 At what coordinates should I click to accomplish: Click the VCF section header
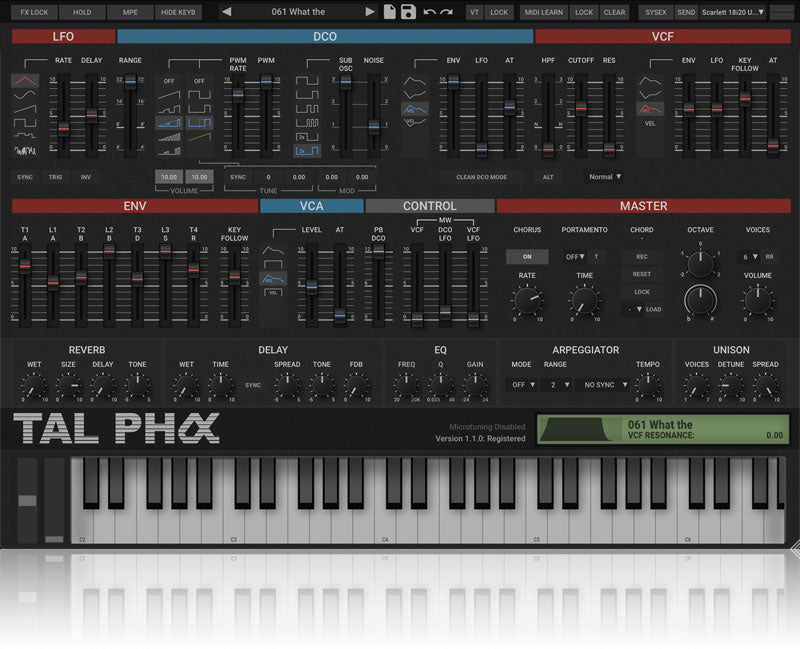pyautogui.click(x=663, y=36)
